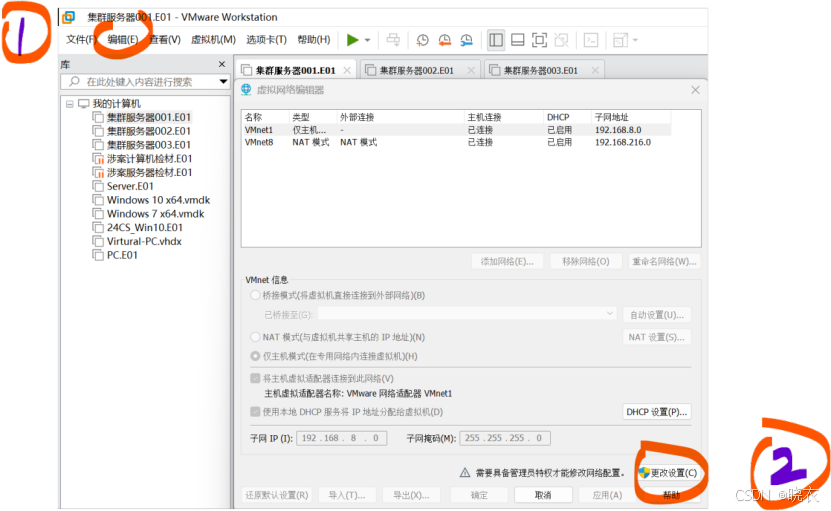Screen dimensions: 831x511
Task: Click the Send Ctrl+Alt+Del toolbar icon
Action: coord(393,40)
